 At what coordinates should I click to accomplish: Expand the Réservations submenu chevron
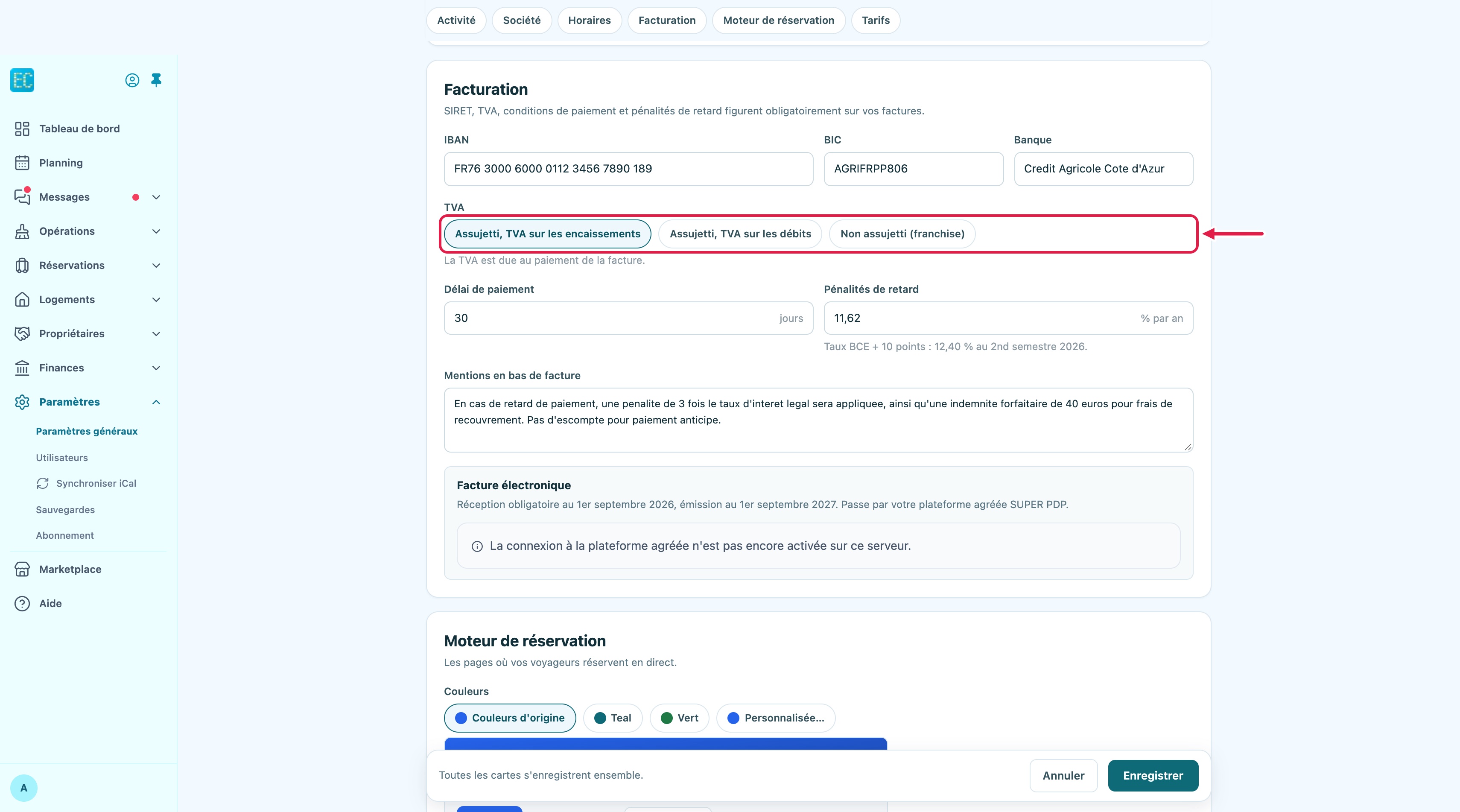[156, 265]
